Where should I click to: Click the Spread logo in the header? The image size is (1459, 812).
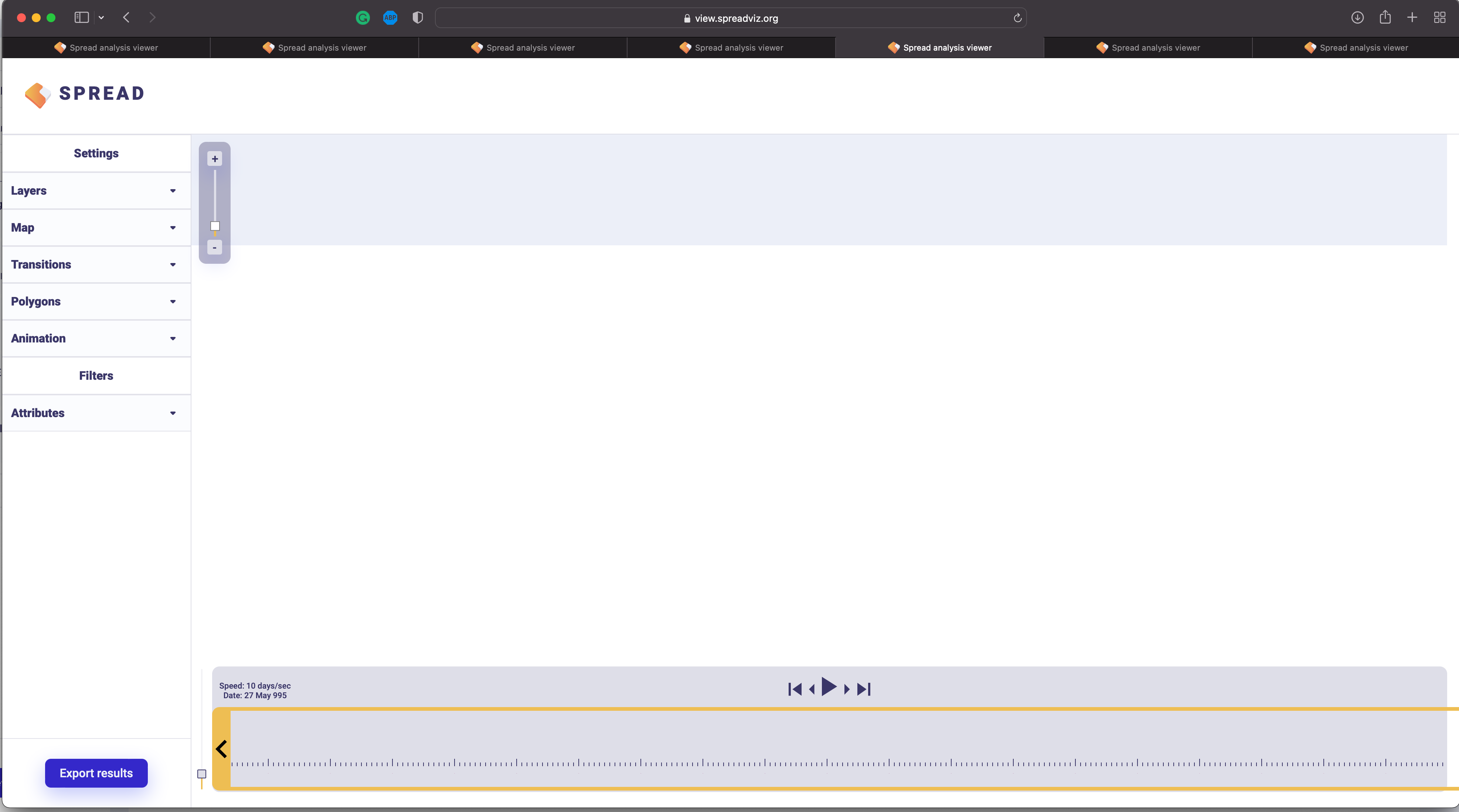tap(84, 95)
